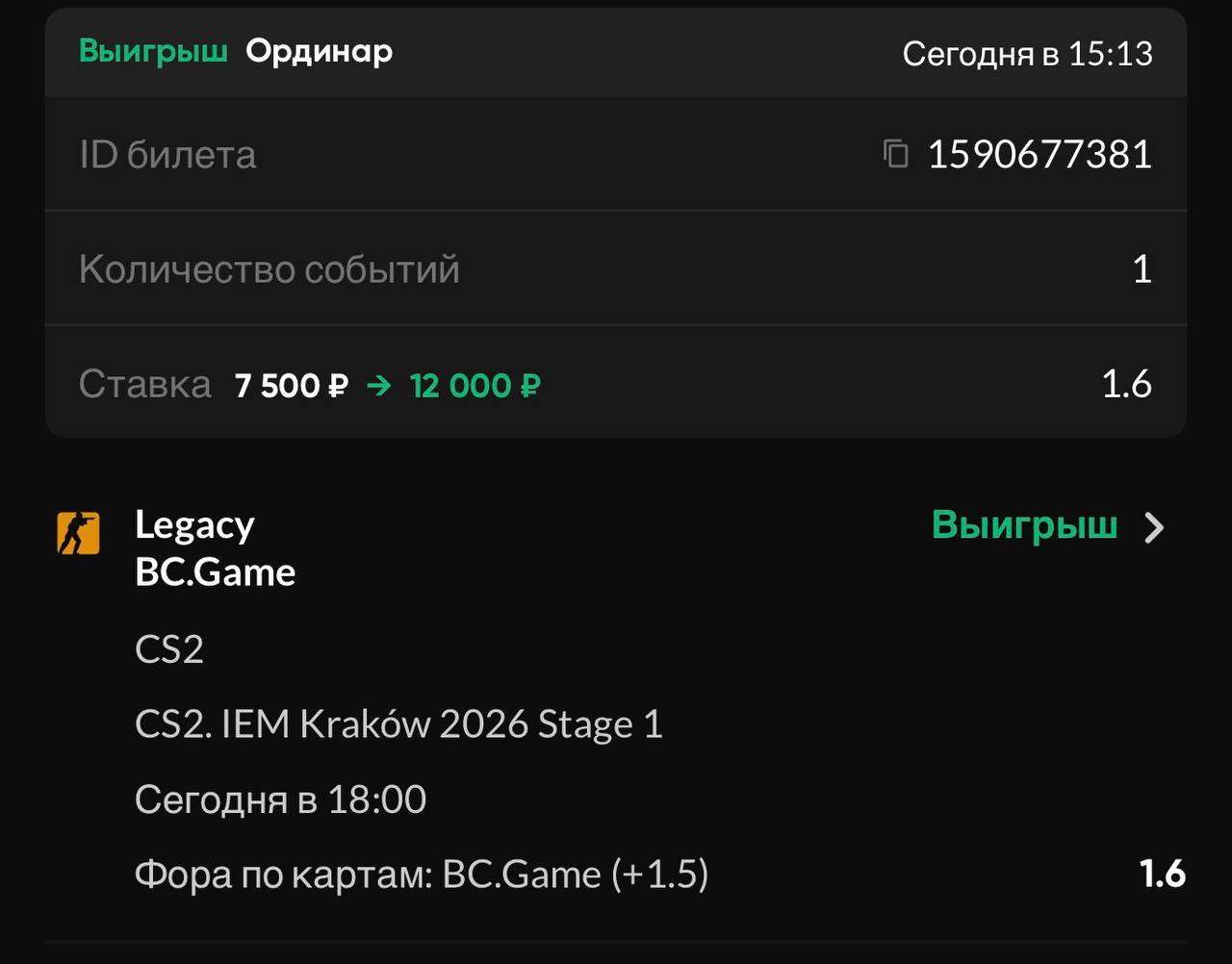This screenshot has width=1232, height=964.
Task: Click the IEM Kraków 2026 Stage 1 tournament line
Action: point(398,724)
